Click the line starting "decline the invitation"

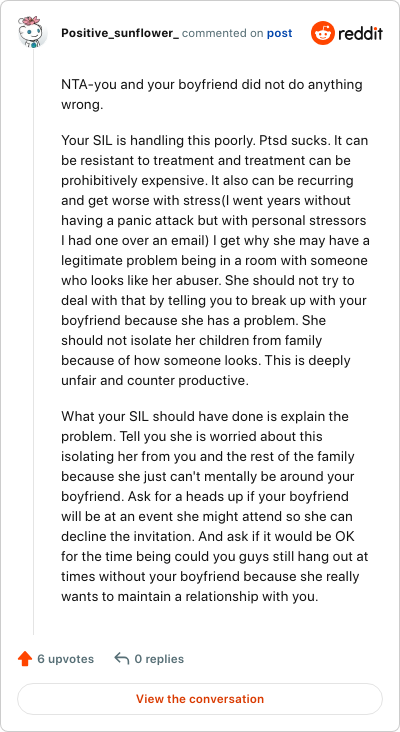pos(208,536)
